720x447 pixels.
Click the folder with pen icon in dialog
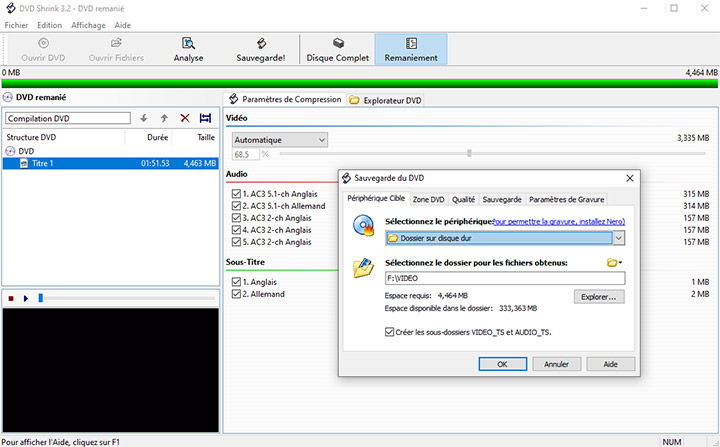pos(363,267)
